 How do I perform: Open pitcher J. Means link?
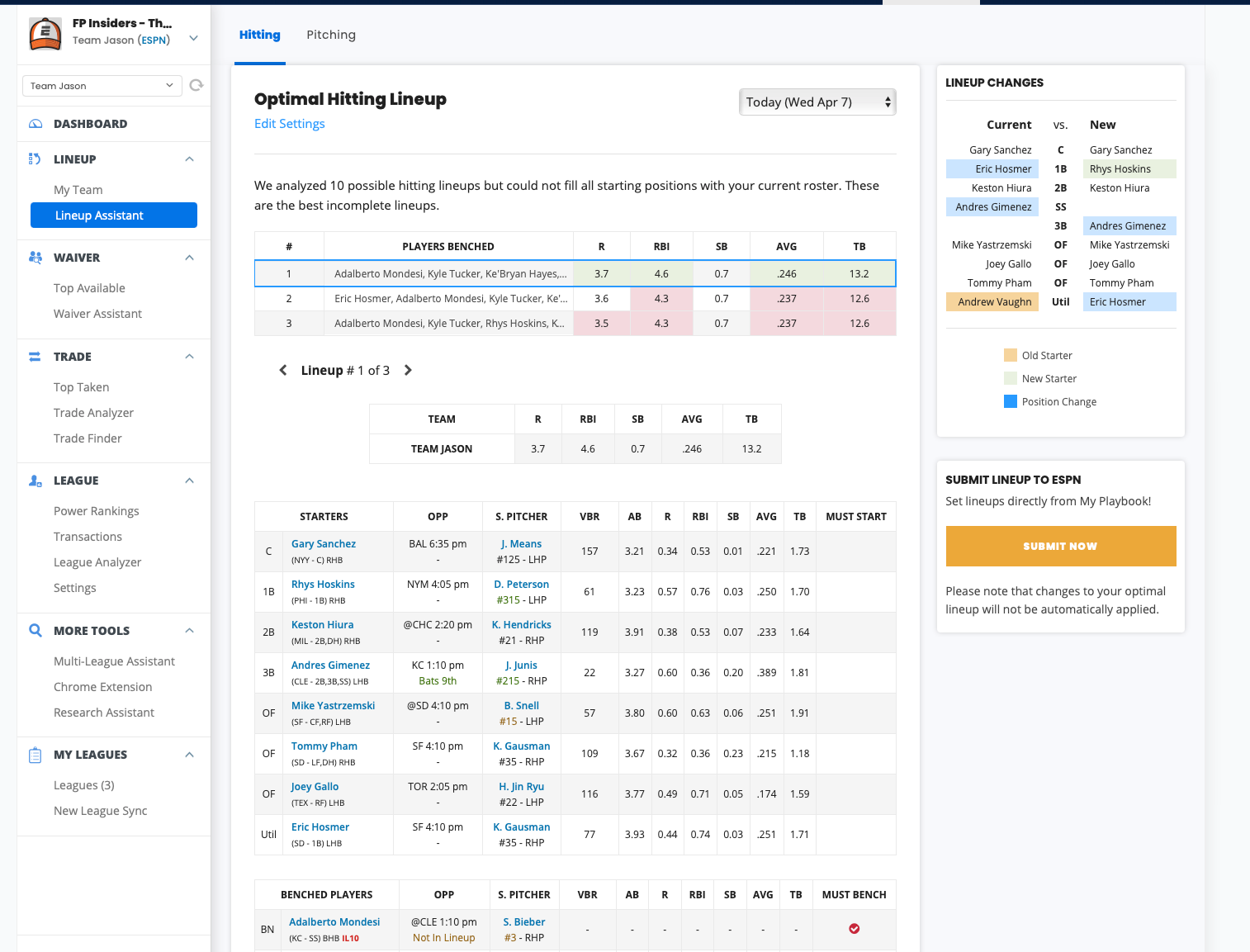pos(521,544)
